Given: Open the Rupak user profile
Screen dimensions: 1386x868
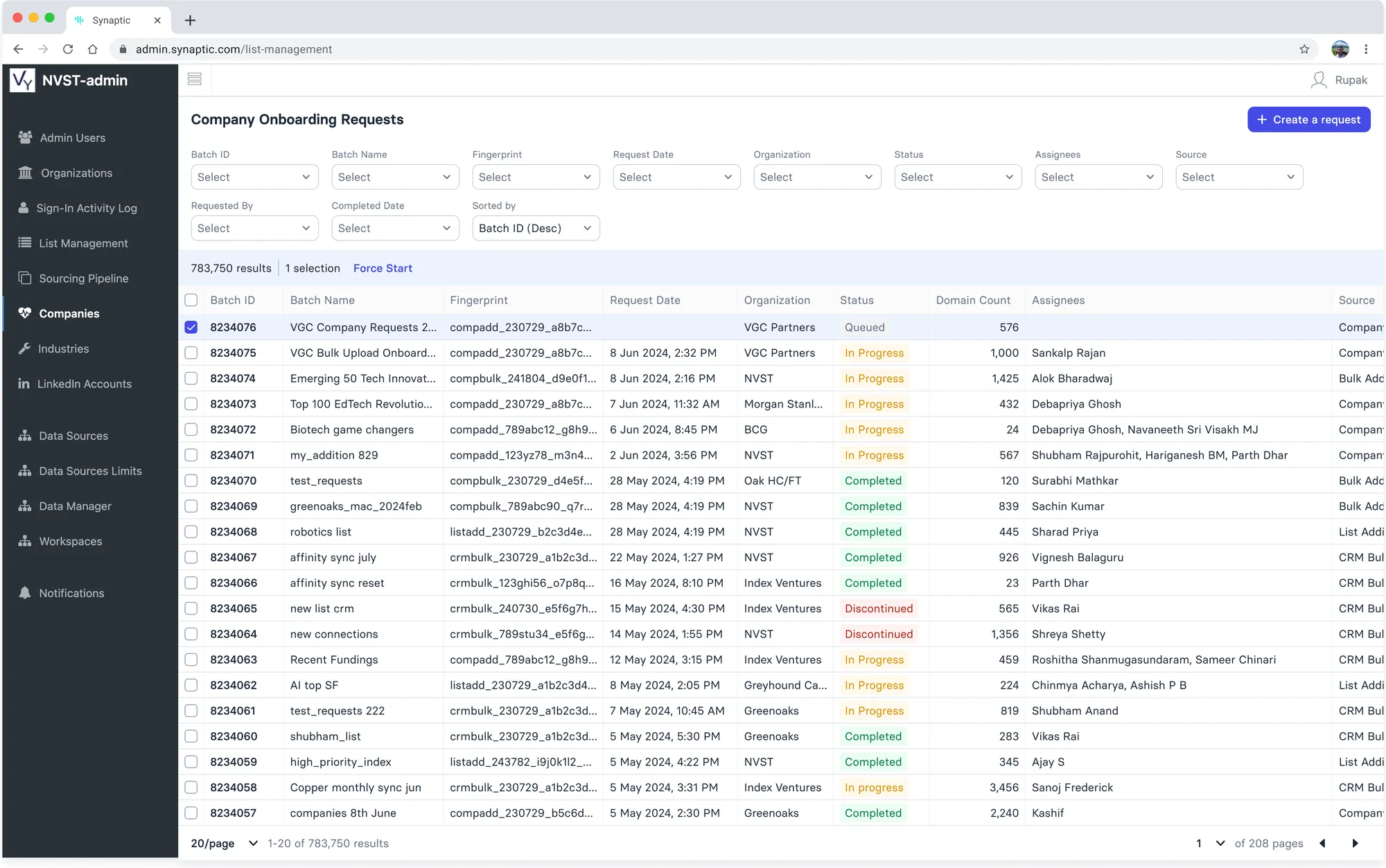Looking at the screenshot, I should pos(1339,80).
